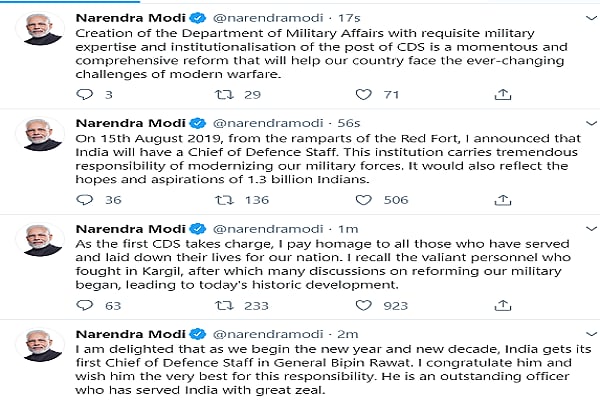Open @narendramodi handle on 56s tweet
Screen dimensions: 600x400
pyautogui.click(x=268, y=123)
